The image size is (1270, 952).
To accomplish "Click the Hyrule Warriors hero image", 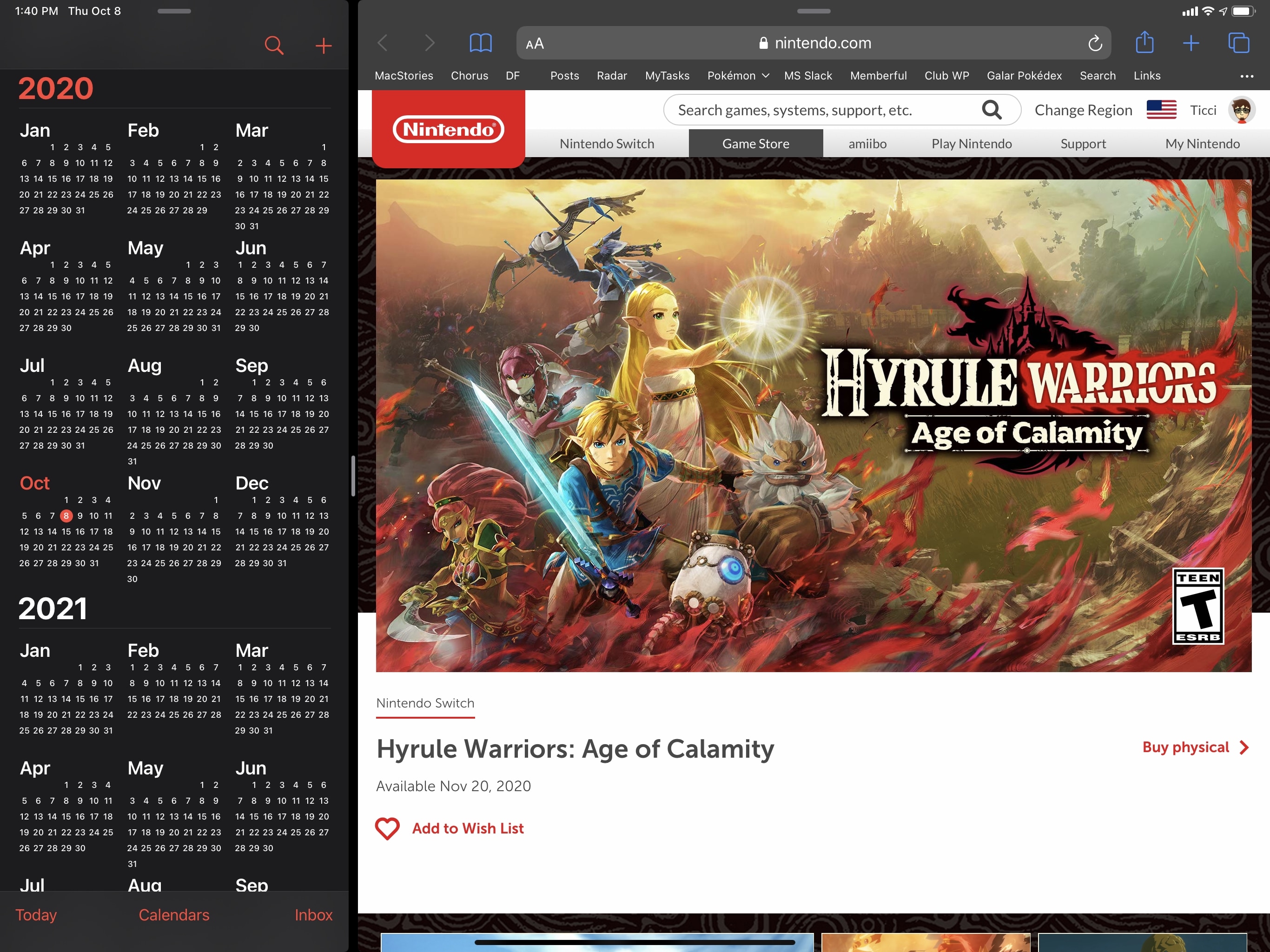I will pyautogui.click(x=814, y=425).
